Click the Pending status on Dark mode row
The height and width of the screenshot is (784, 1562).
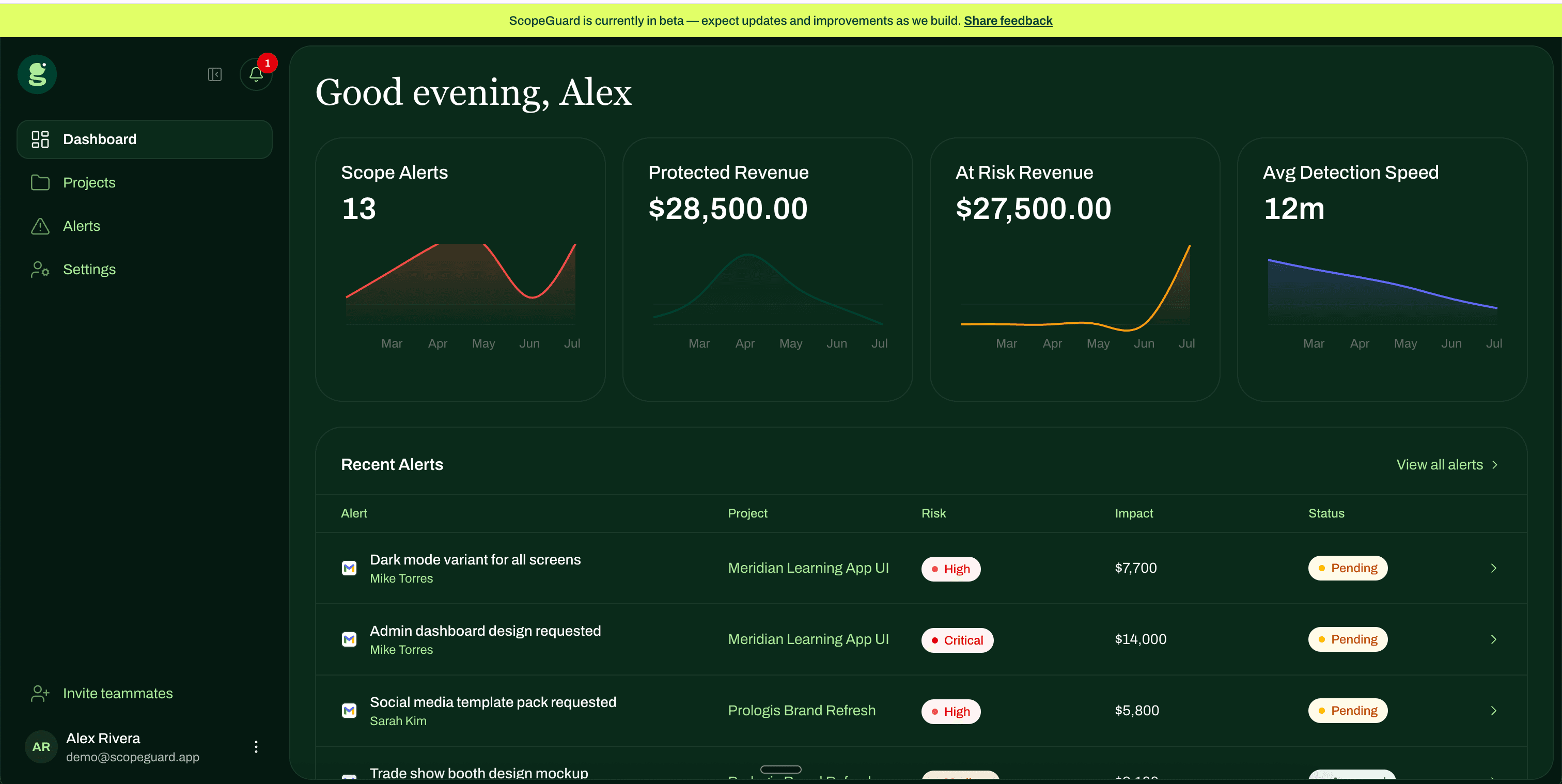pyautogui.click(x=1347, y=568)
